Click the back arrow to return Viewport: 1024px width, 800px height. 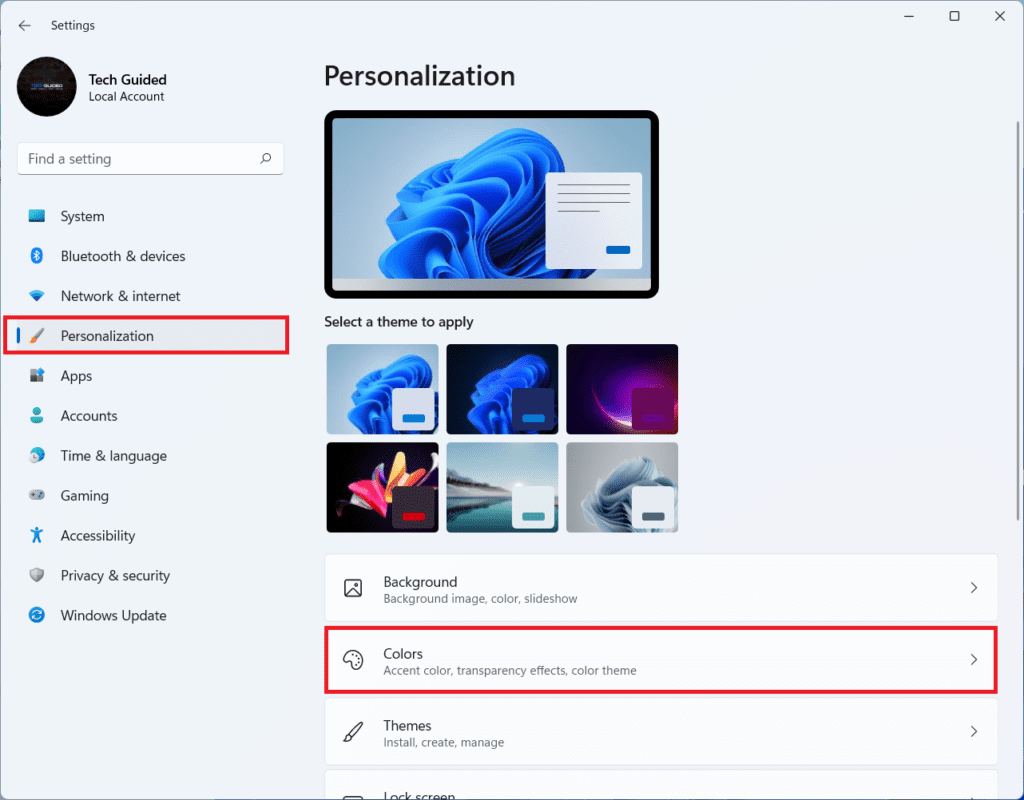24,25
